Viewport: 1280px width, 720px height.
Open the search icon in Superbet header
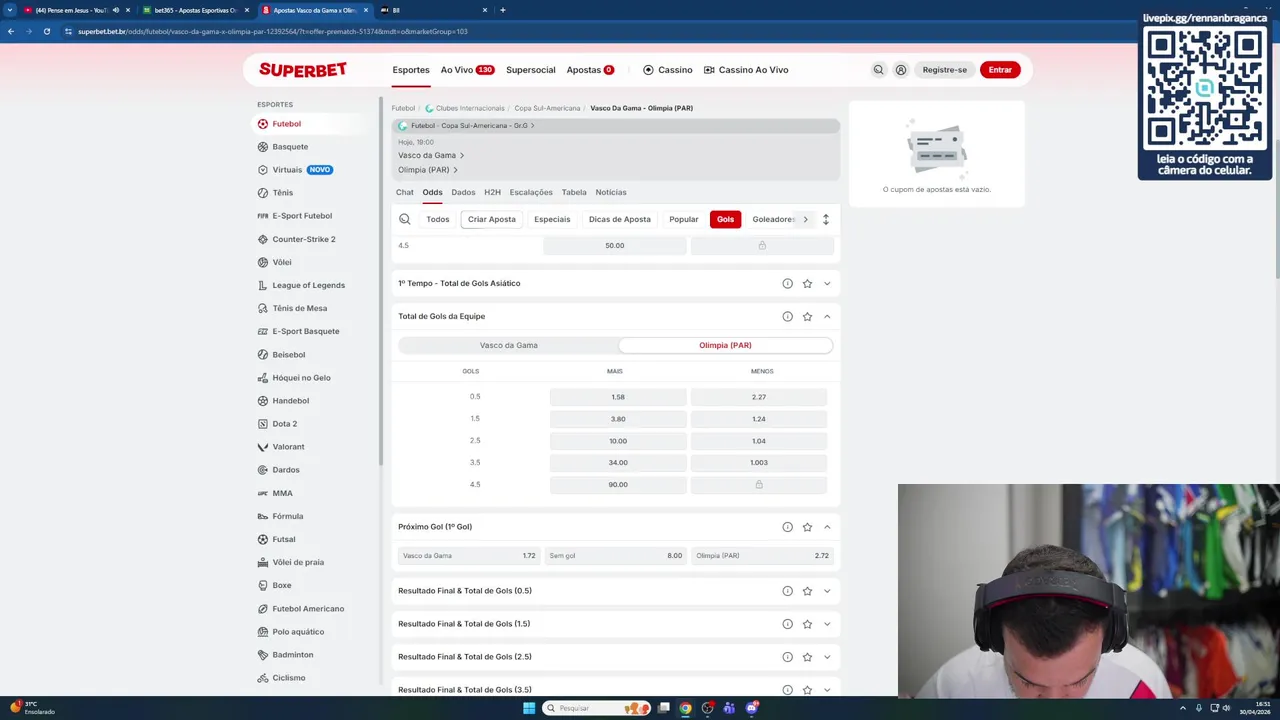pyautogui.click(x=878, y=70)
